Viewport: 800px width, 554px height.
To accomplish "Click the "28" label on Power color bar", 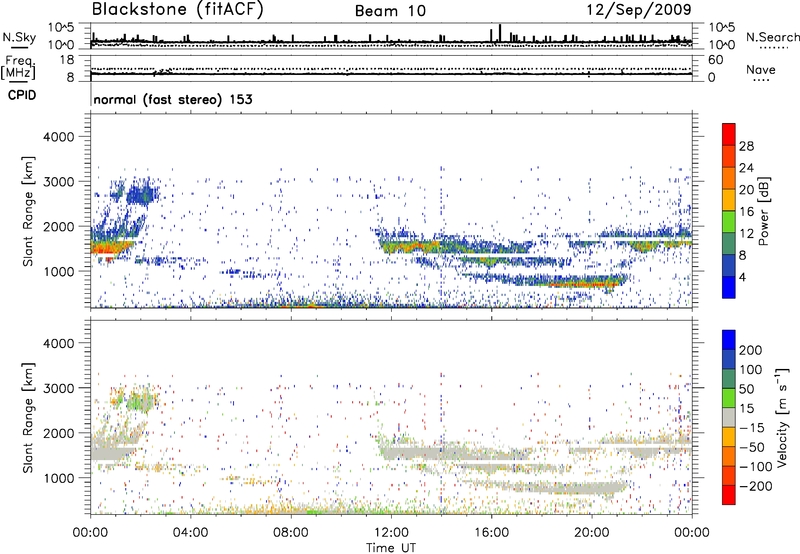I will (746, 146).
